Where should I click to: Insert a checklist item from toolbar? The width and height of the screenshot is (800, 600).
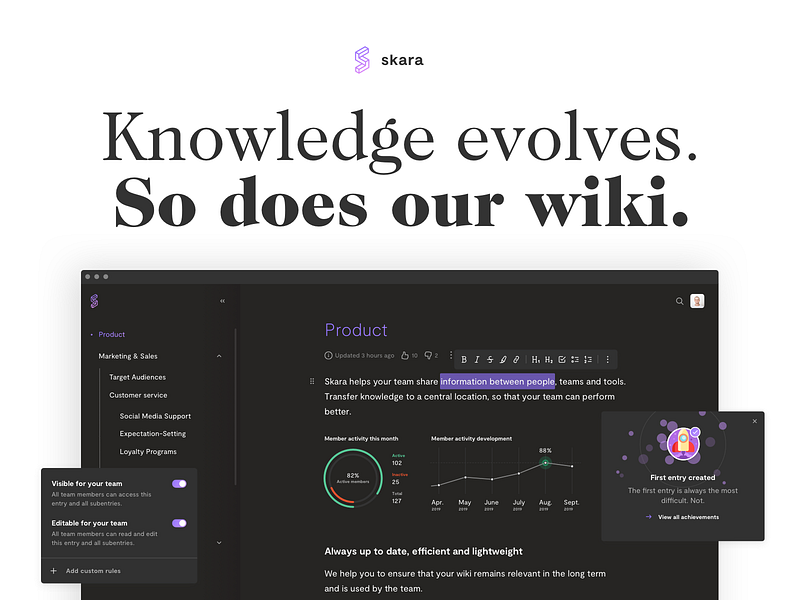(562, 360)
